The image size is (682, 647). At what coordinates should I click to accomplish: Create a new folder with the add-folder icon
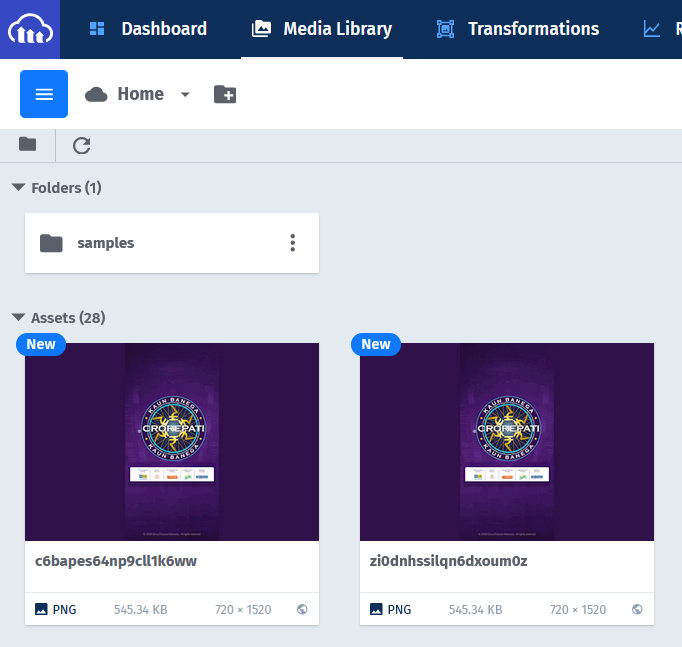point(225,94)
